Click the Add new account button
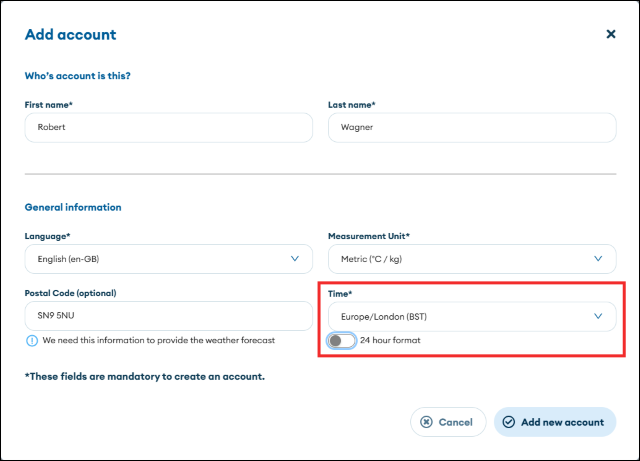This screenshot has height=461, width=640. pyautogui.click(x=555, y=422)
